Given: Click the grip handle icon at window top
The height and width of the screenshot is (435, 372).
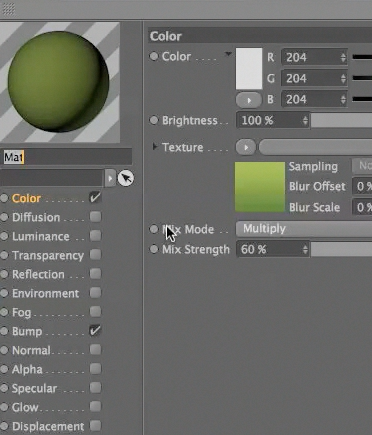Looking at the screenshot, I should tap(8, 9).
